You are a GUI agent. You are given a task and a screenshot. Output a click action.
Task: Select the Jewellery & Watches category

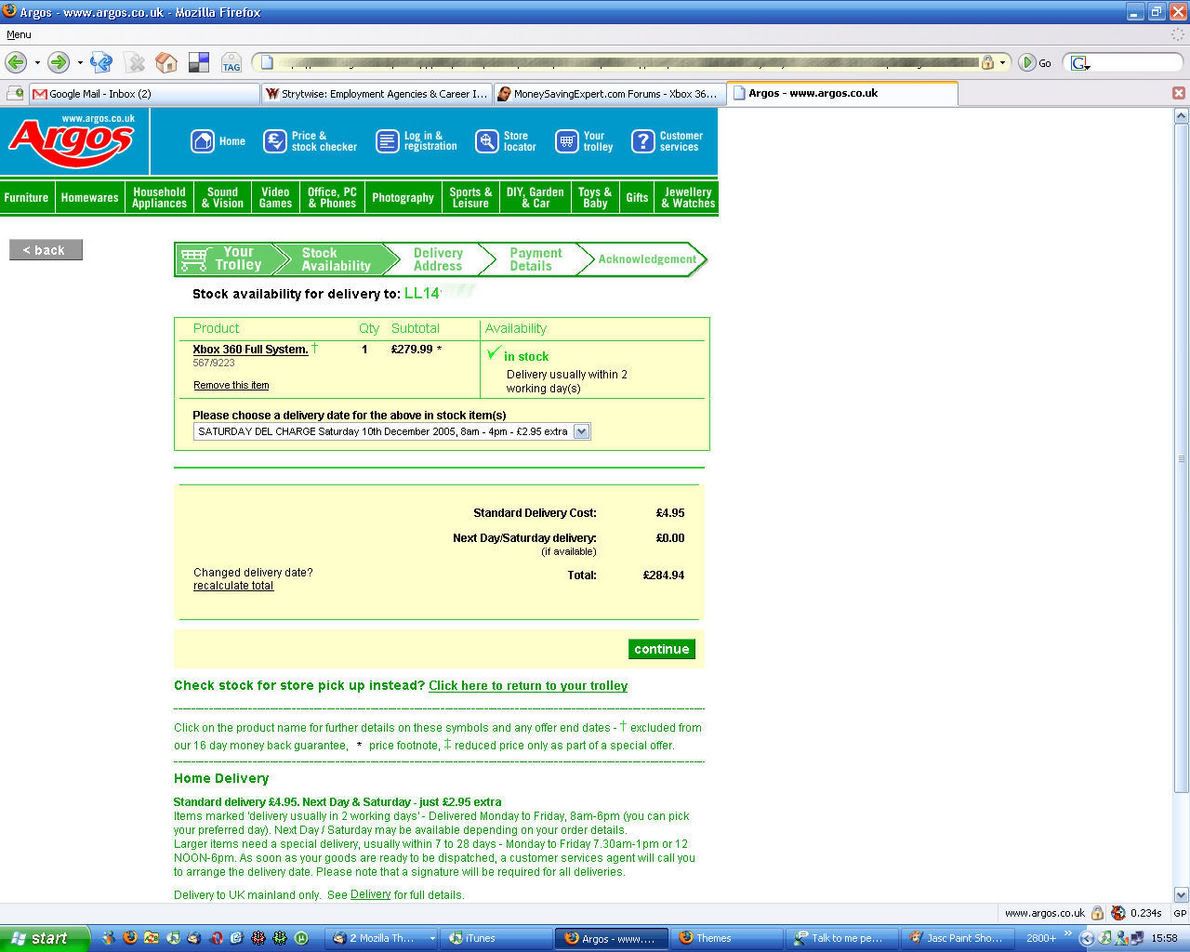pos(688,198)
